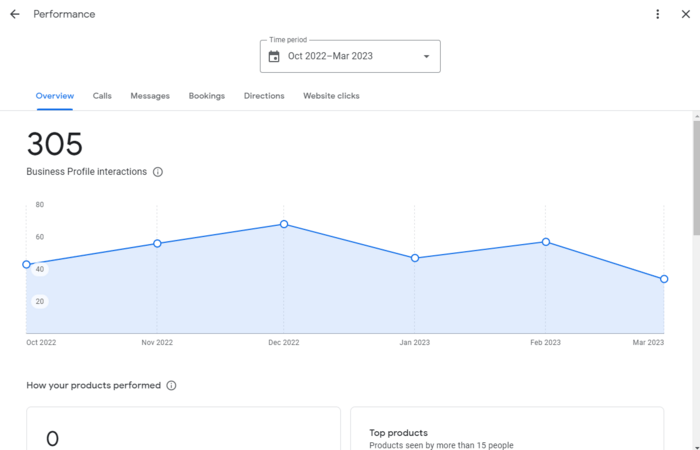
Task: Close the Performance panel
Action: 685,14
